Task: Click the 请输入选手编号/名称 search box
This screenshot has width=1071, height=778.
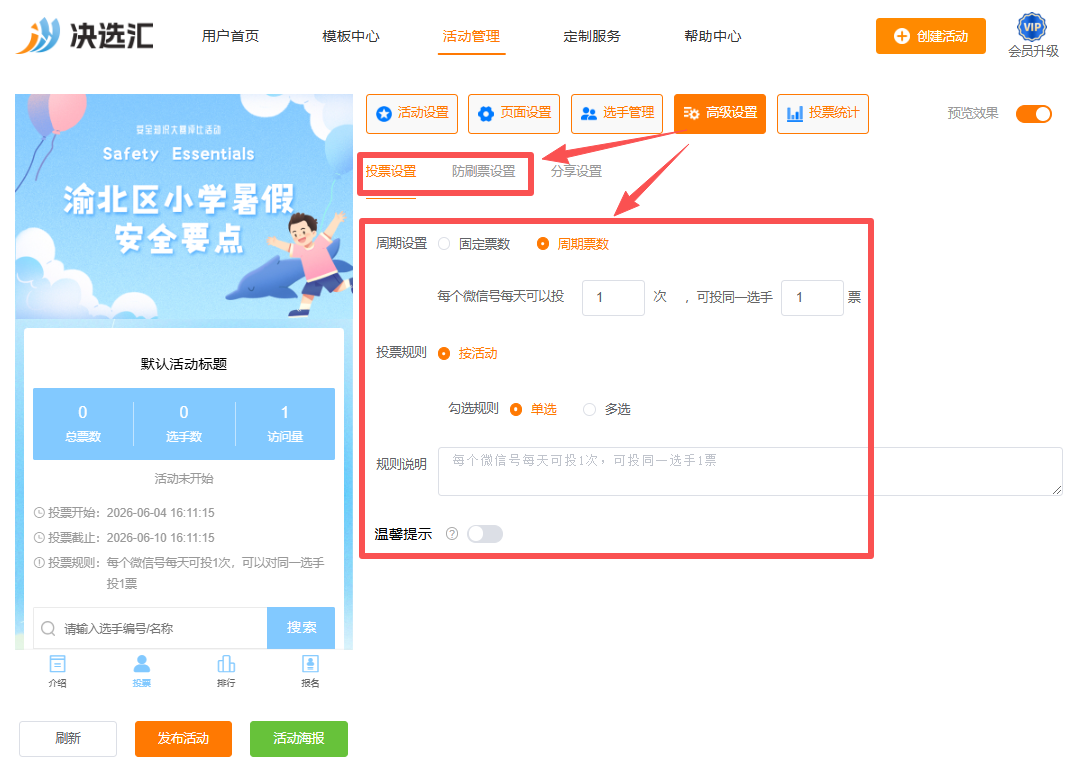Action: click(150, 628)
